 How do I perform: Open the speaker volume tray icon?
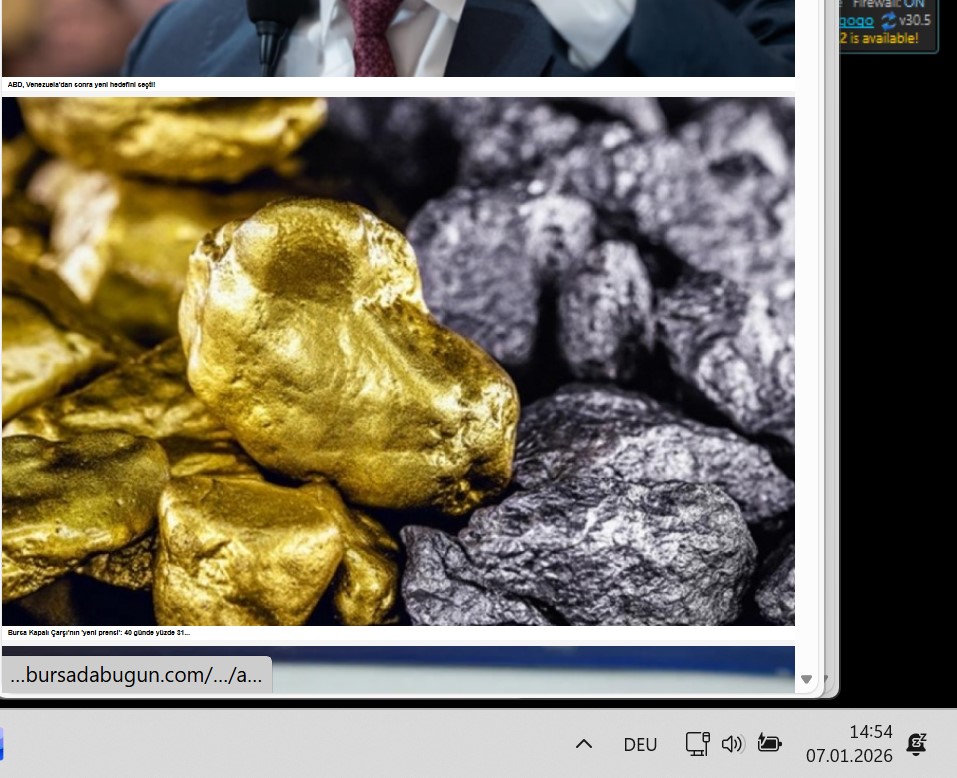732,743
